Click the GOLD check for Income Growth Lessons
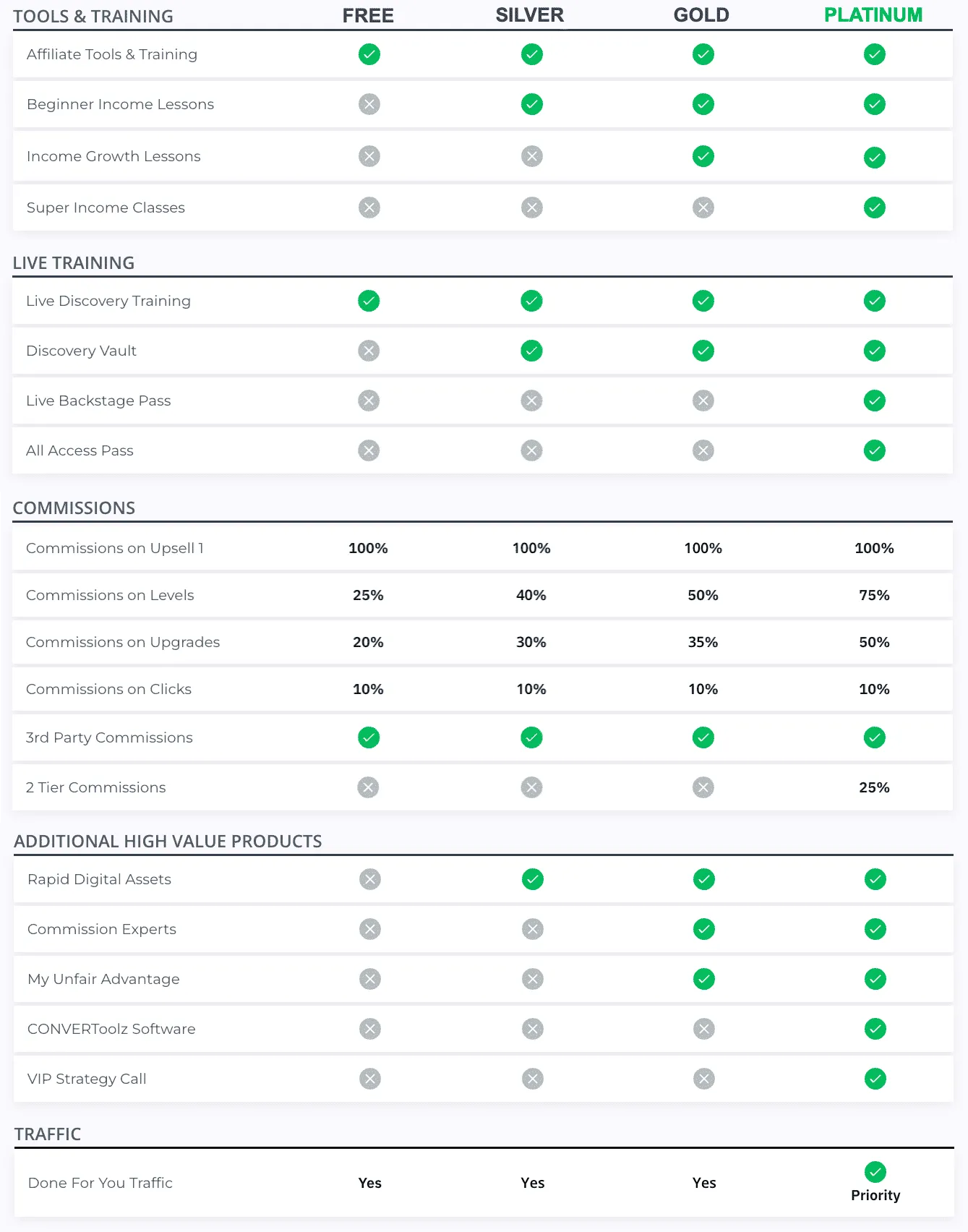 tap(703, 156)
